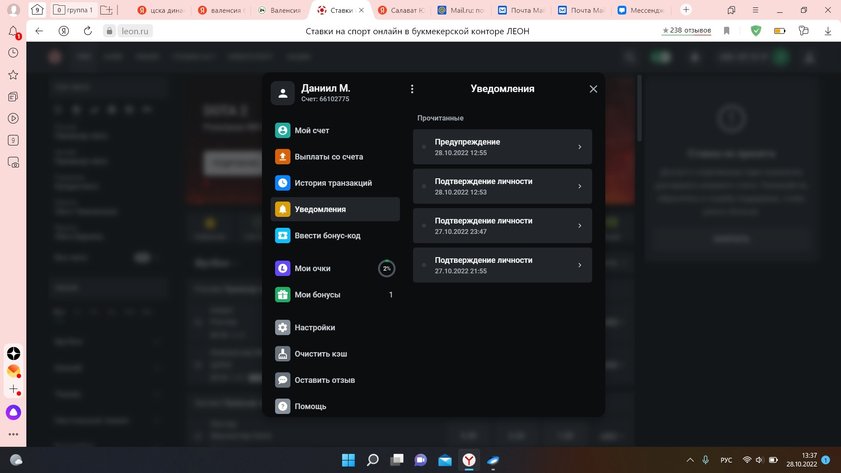This screenshot has height=473, width=841.
Task: Click the Ввести бонус-код ticket icon
Action: 283,236
